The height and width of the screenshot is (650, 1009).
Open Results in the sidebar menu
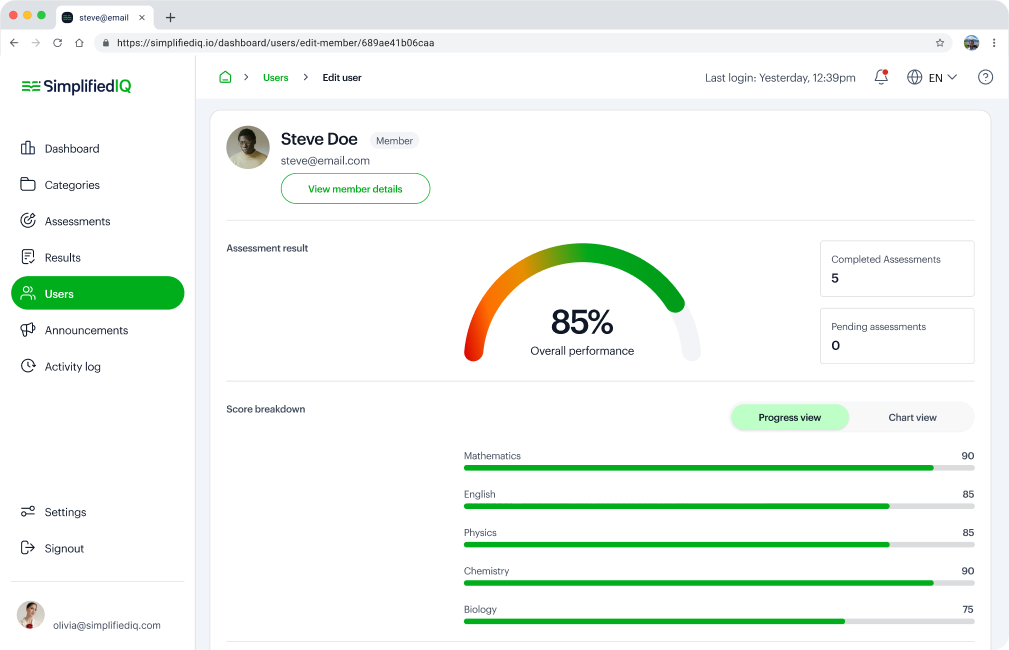pos(62,258)
